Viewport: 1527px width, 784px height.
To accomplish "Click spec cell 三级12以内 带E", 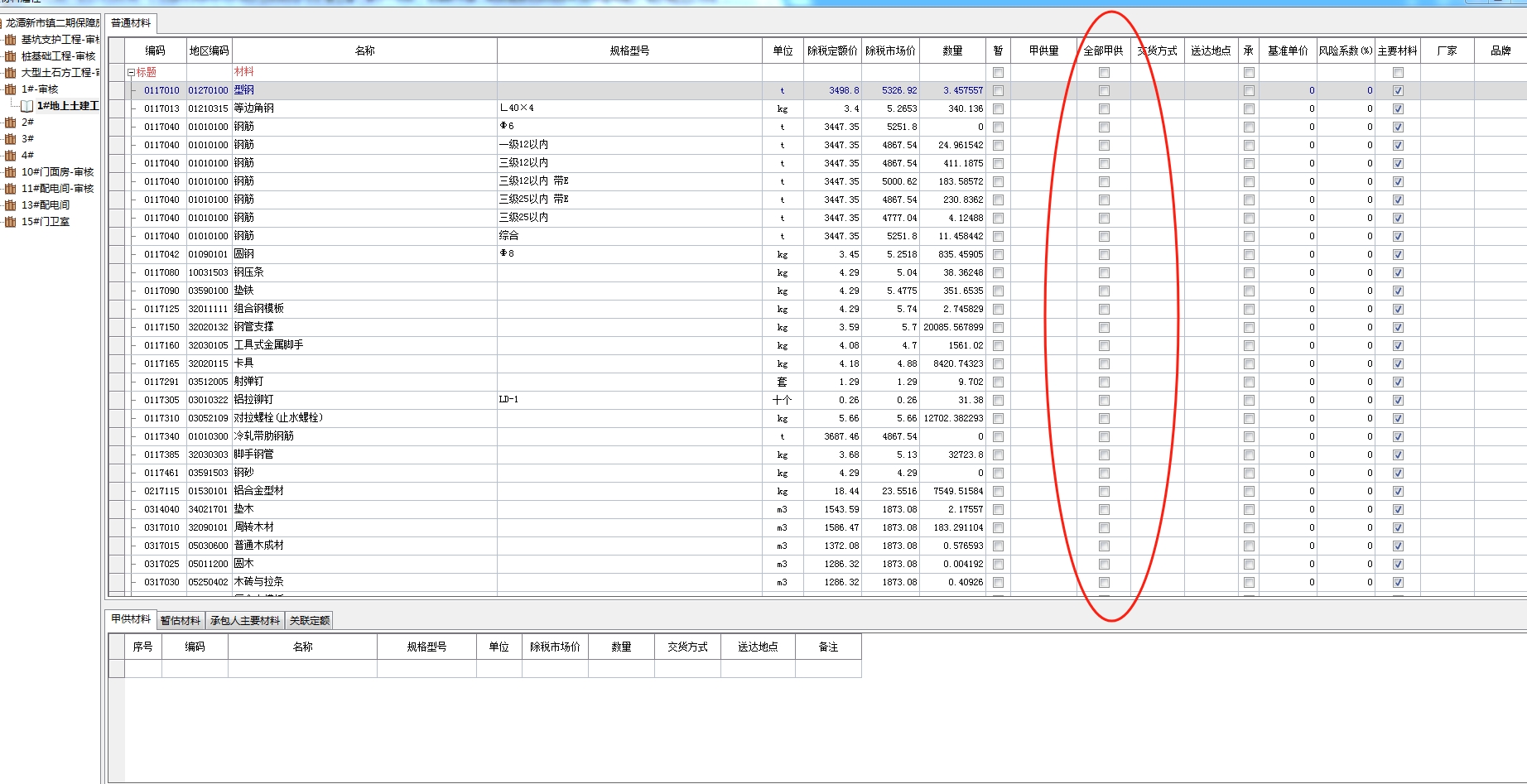I will tap(629, 182).
